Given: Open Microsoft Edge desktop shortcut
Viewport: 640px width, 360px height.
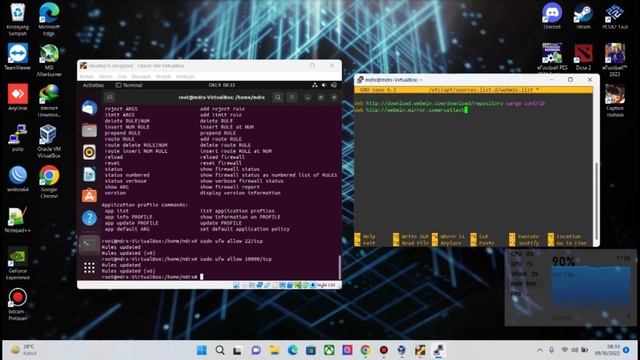Looking at the screenshot, I should click(x=49, y=18).
